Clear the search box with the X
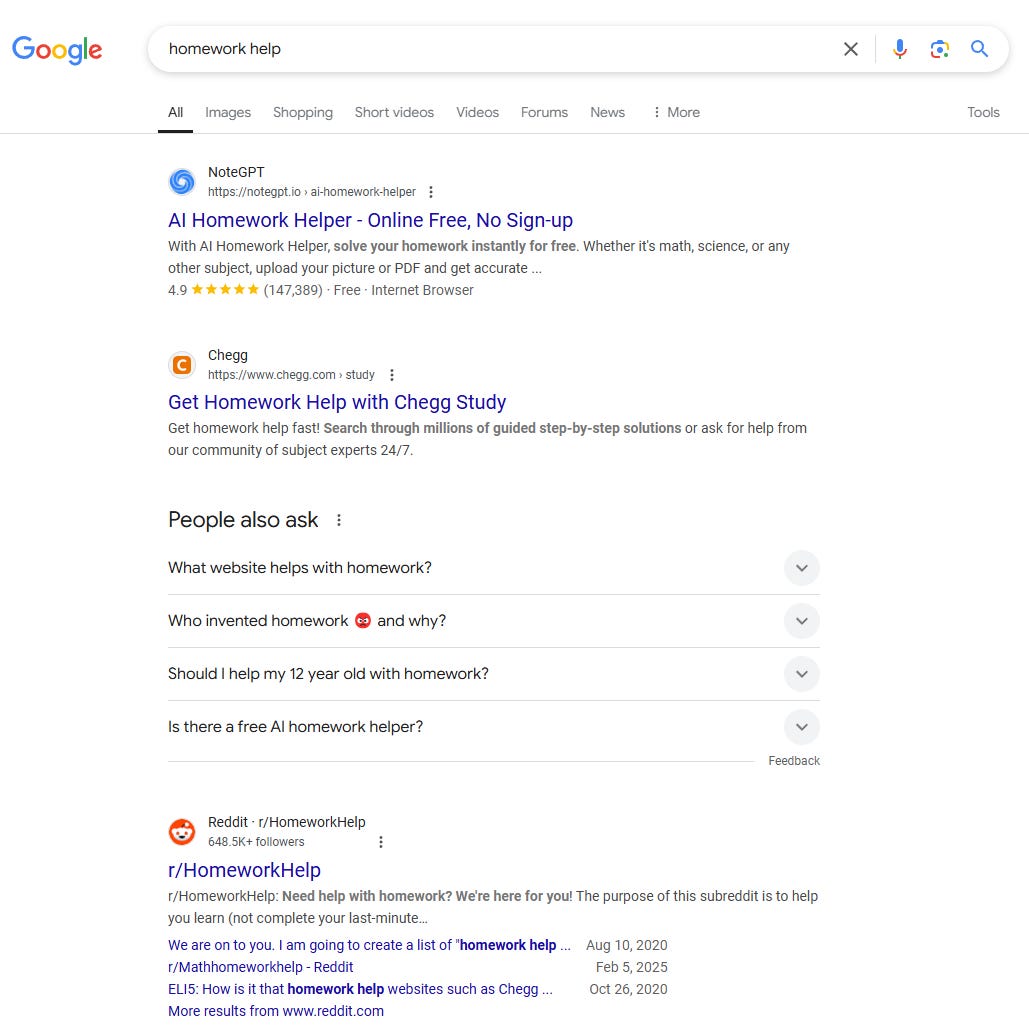The image size is (1029, 1029). click(851, 48)
